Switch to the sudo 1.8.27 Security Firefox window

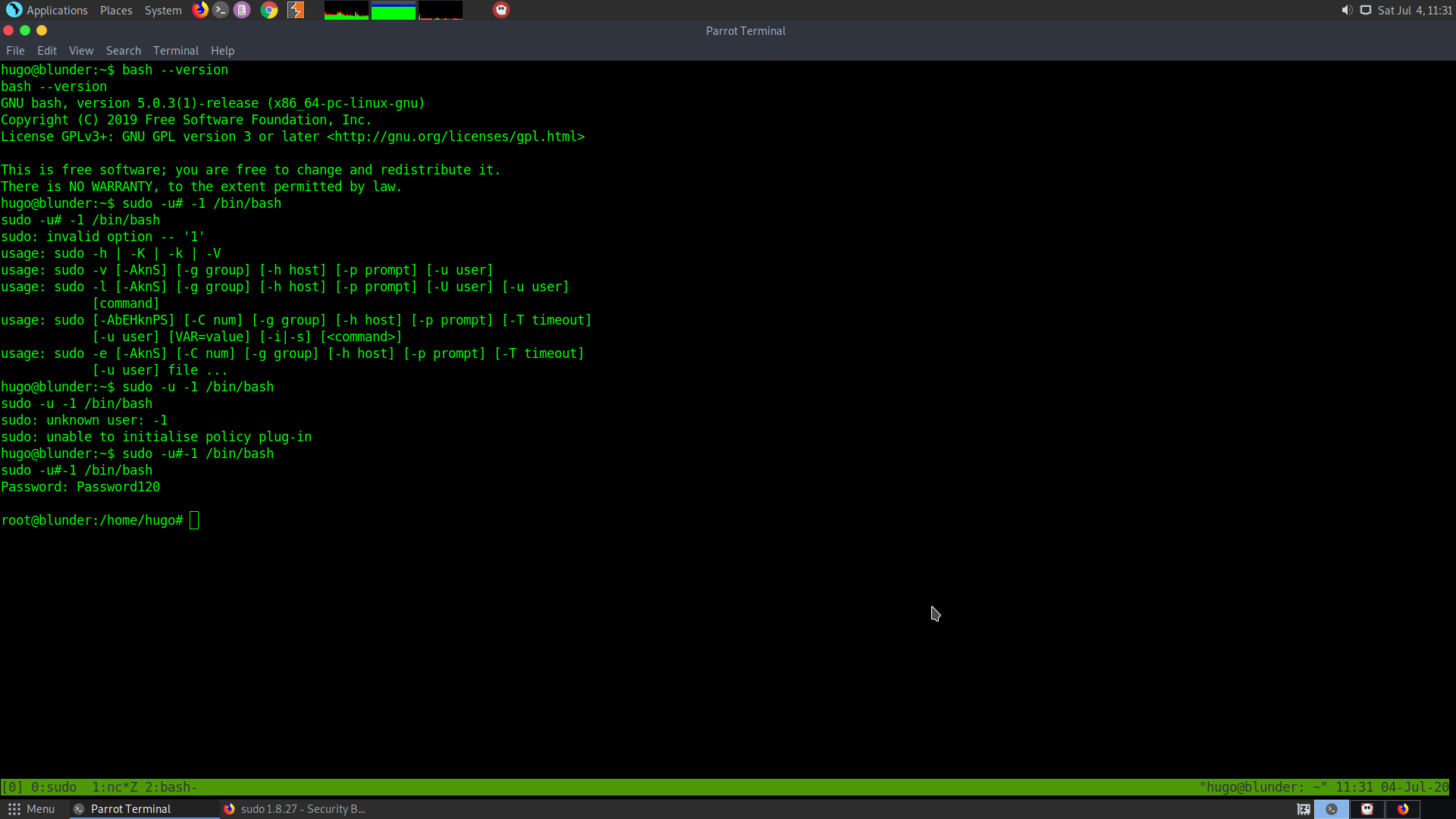tap(296, 809)
